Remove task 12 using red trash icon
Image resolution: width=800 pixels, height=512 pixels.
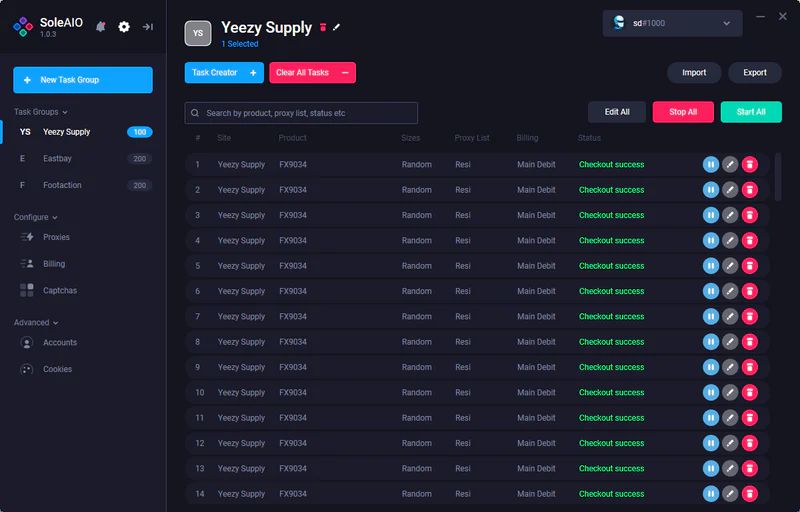[749, 443]
